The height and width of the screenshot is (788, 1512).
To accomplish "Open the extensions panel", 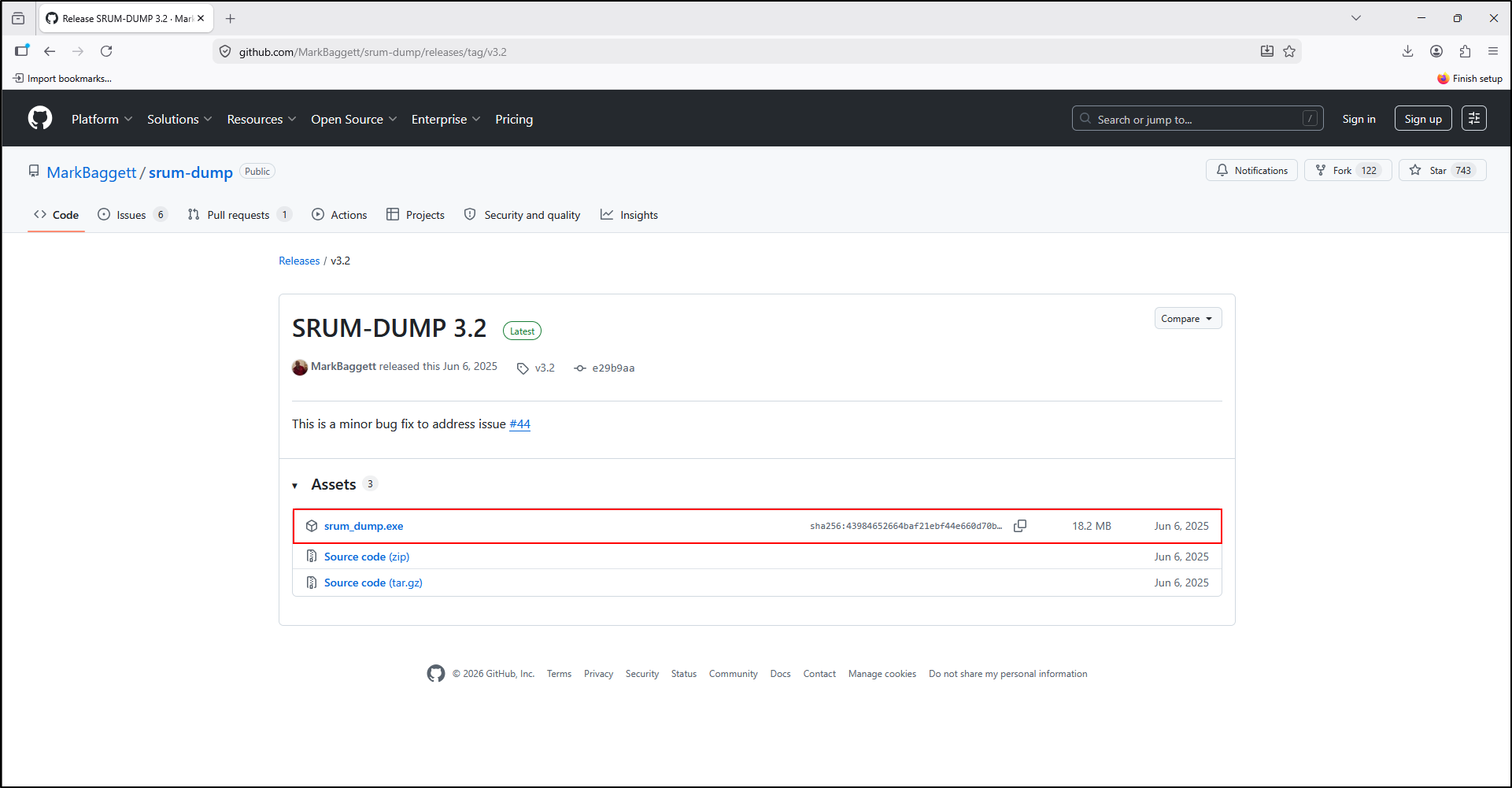I will pyautogui.click(x=1465, y=52).
